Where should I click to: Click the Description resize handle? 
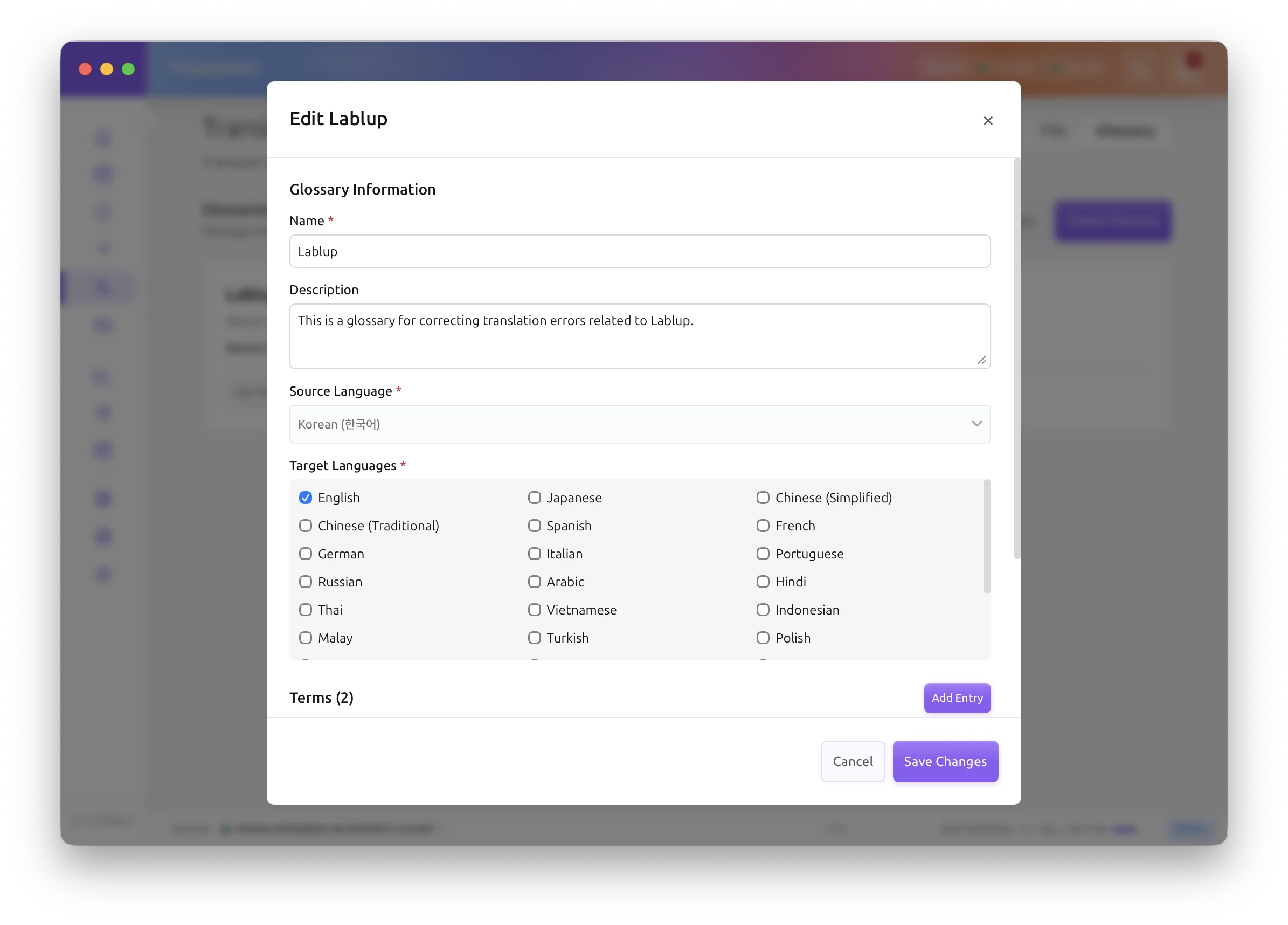click(981, 360)
